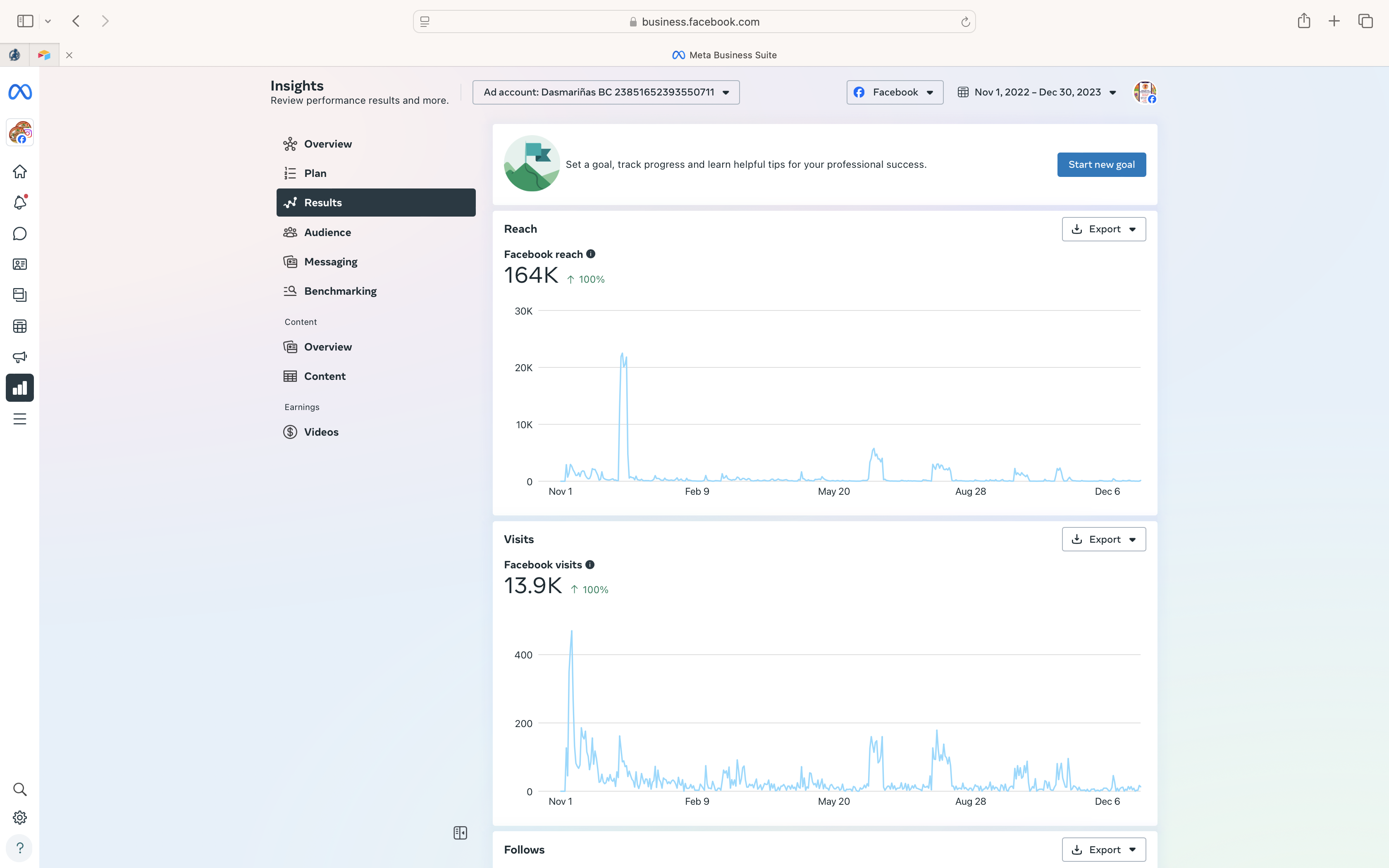
Task: Open the Inbox chat bubble icon
Action: 19,234
